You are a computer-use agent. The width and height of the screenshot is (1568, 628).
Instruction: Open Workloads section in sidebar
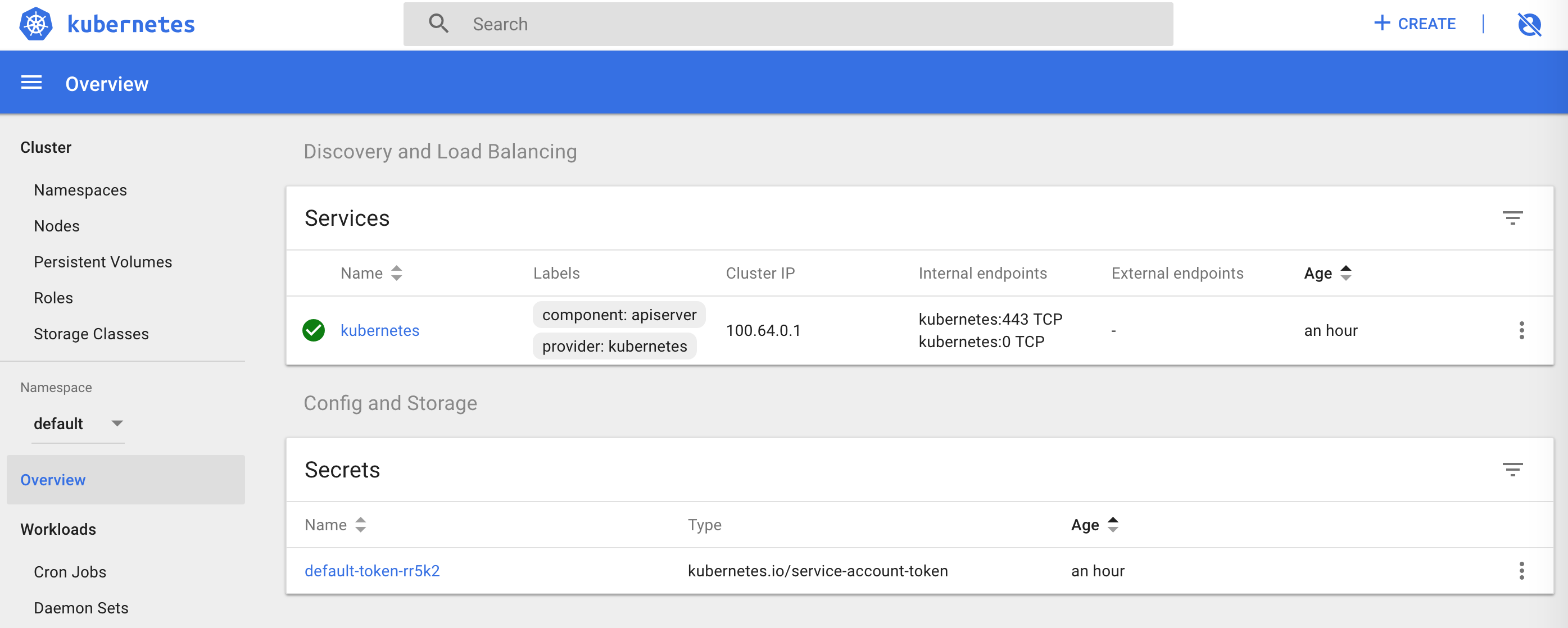(x=58, y=529)
